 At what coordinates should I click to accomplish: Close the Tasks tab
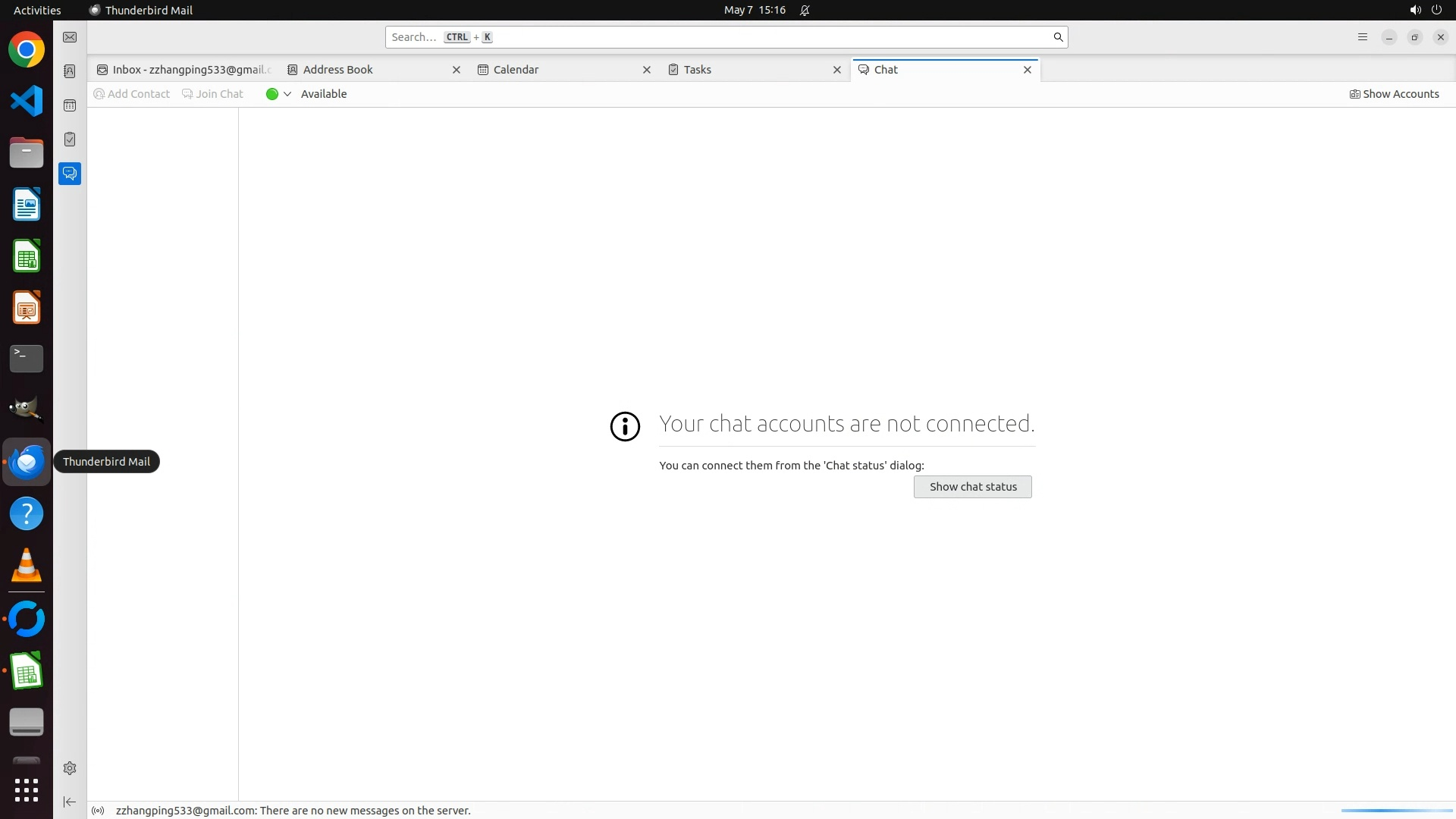(x=837, y=70)
